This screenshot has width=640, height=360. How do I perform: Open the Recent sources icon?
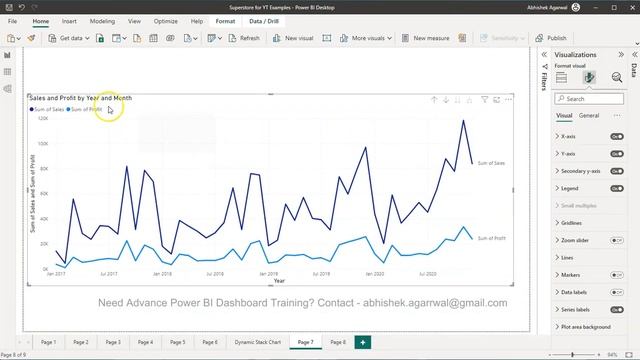click(188, 38)
